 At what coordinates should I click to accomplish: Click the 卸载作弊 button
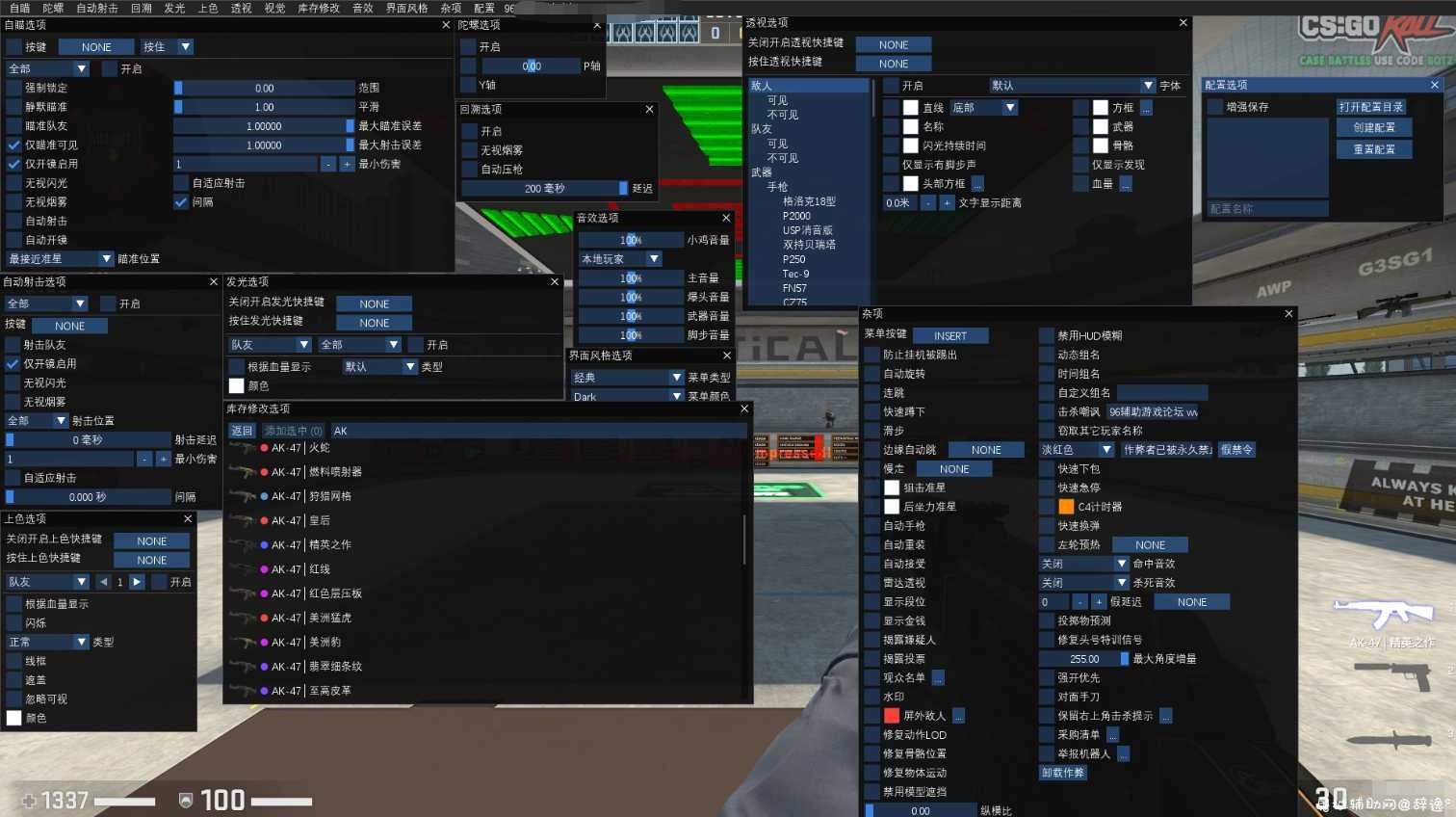tap(1063, 773)
